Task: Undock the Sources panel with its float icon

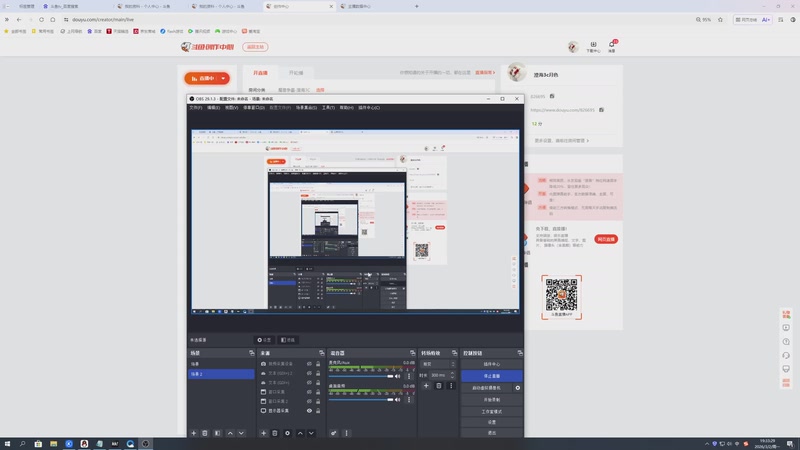Action: (x=321, y=353)
